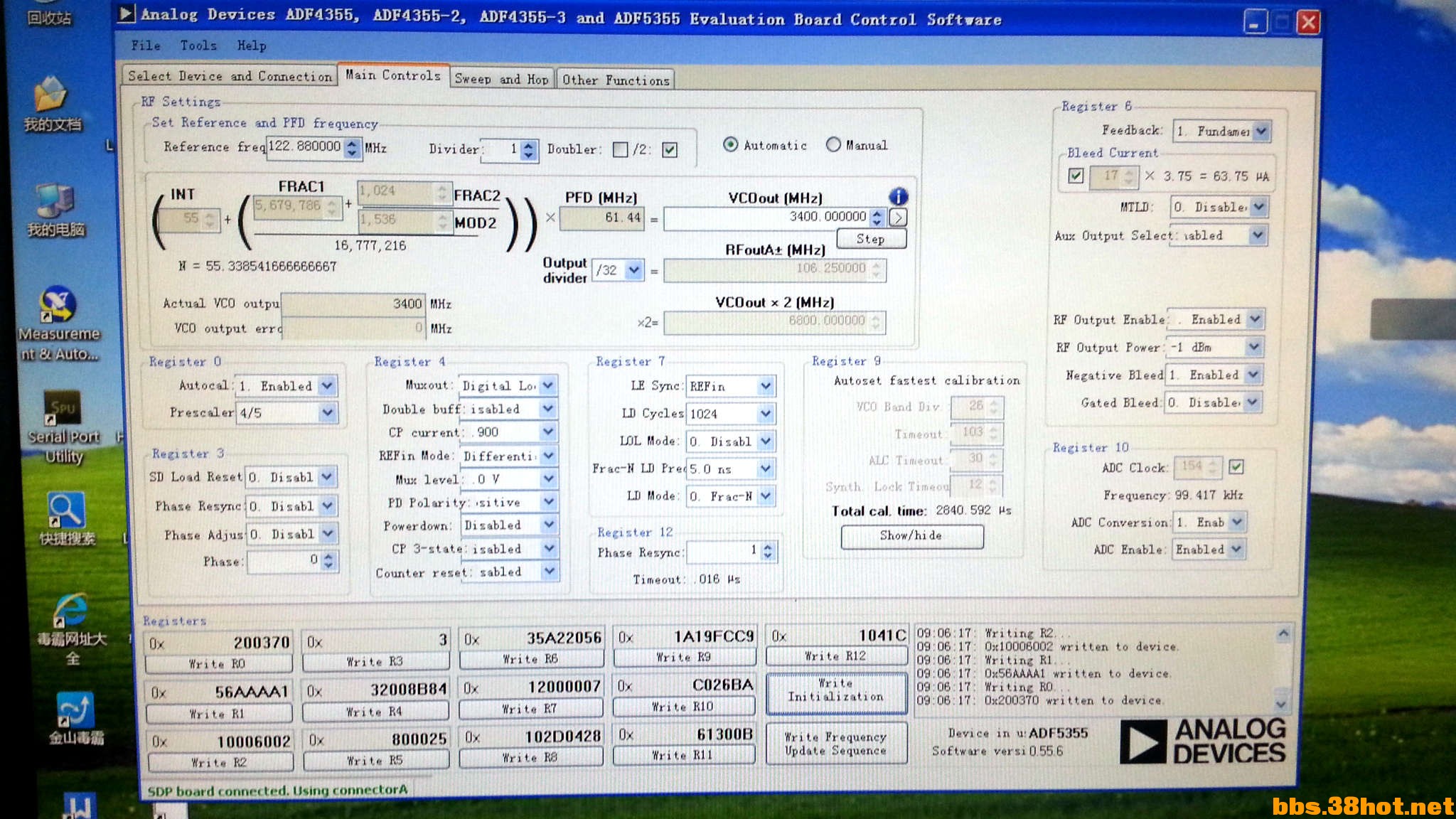Click the Write R10 button
The height and width of the screenshot is (819, 1456).
[x=683, y=706]
